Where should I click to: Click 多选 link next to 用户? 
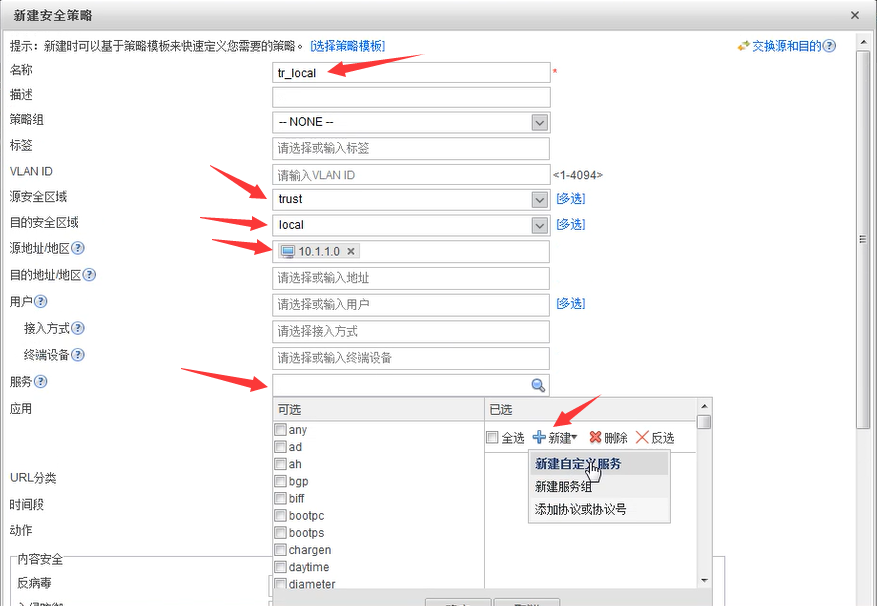570,304
